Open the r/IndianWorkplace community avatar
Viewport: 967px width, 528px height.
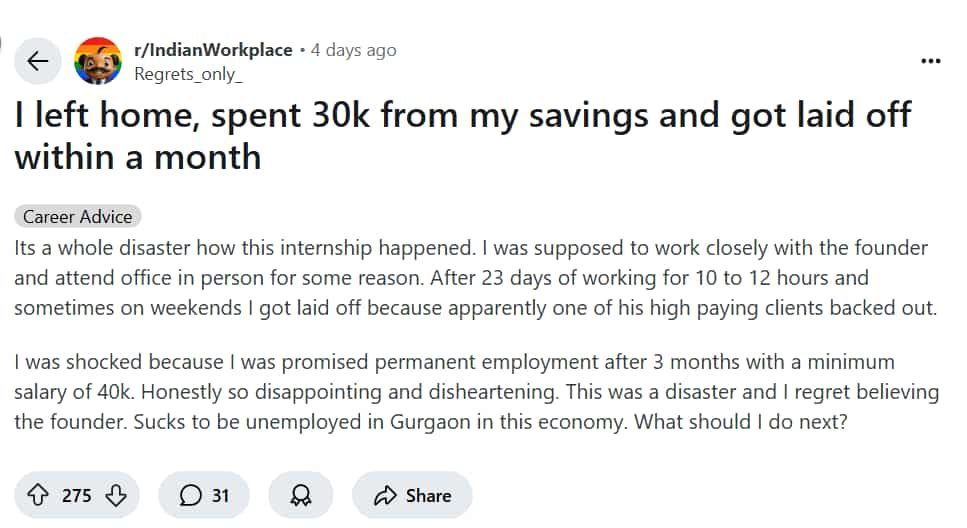97,60
